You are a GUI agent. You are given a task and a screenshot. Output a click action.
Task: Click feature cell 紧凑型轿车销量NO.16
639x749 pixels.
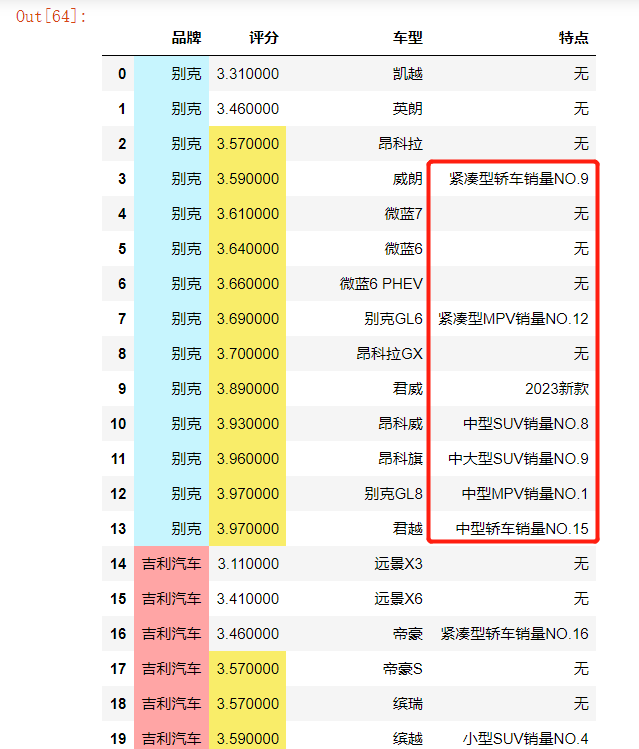515,634
